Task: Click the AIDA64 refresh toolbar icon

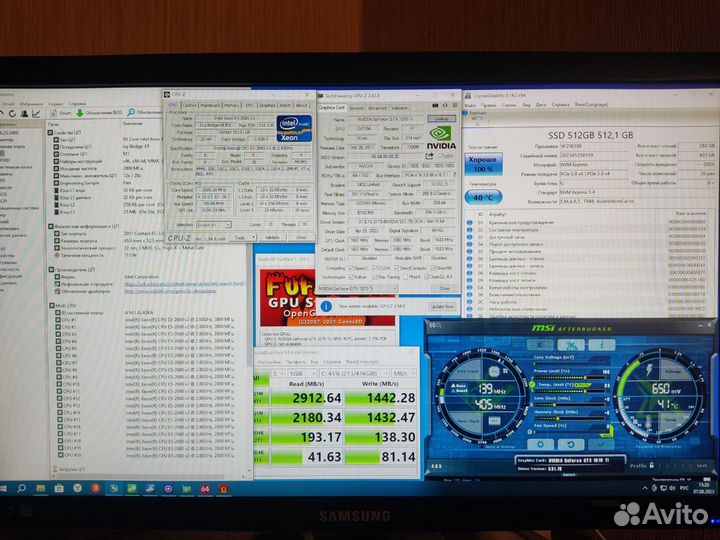Action: (x=12, y=113)
